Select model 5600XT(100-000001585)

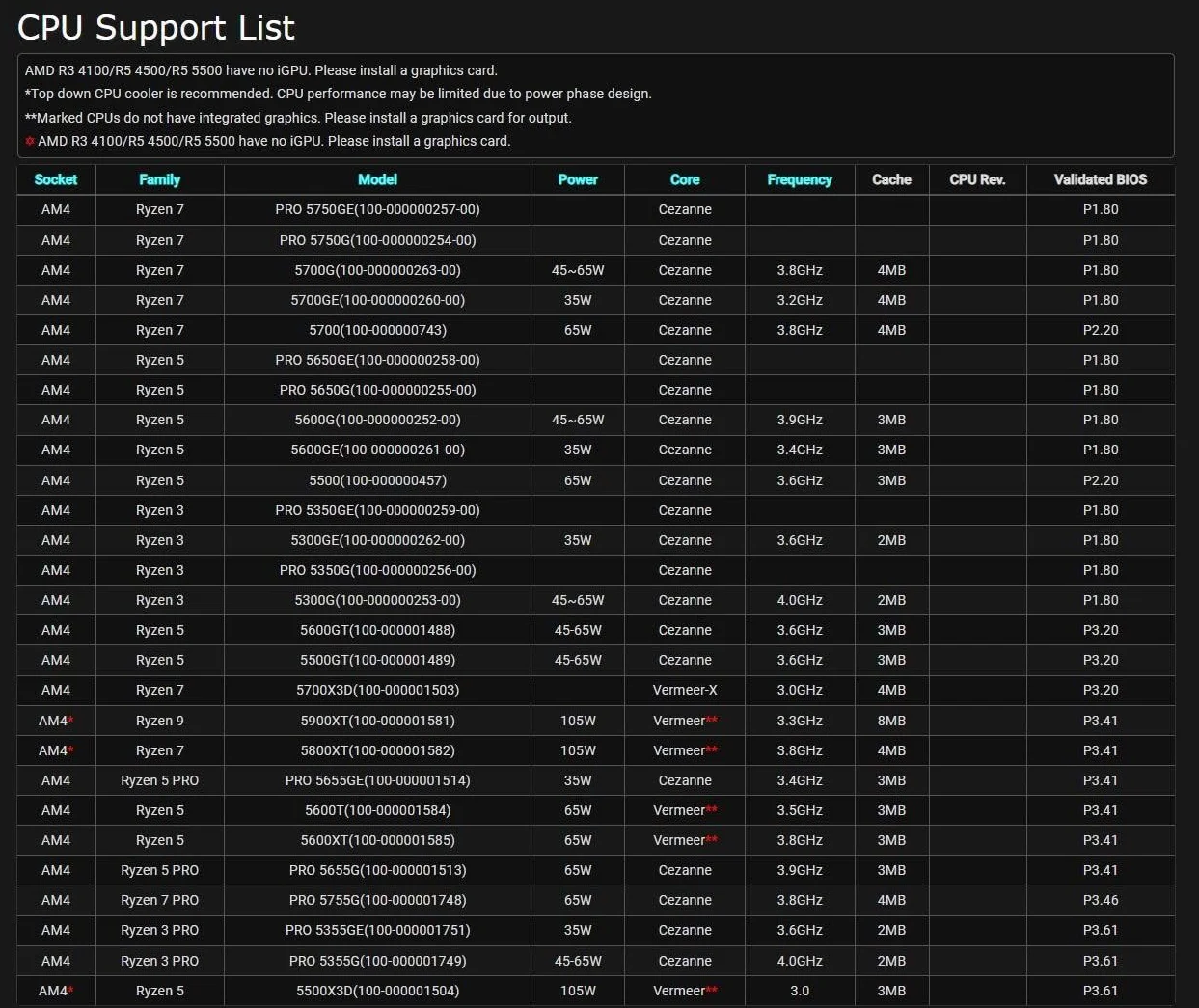click(x=377, y=840)
